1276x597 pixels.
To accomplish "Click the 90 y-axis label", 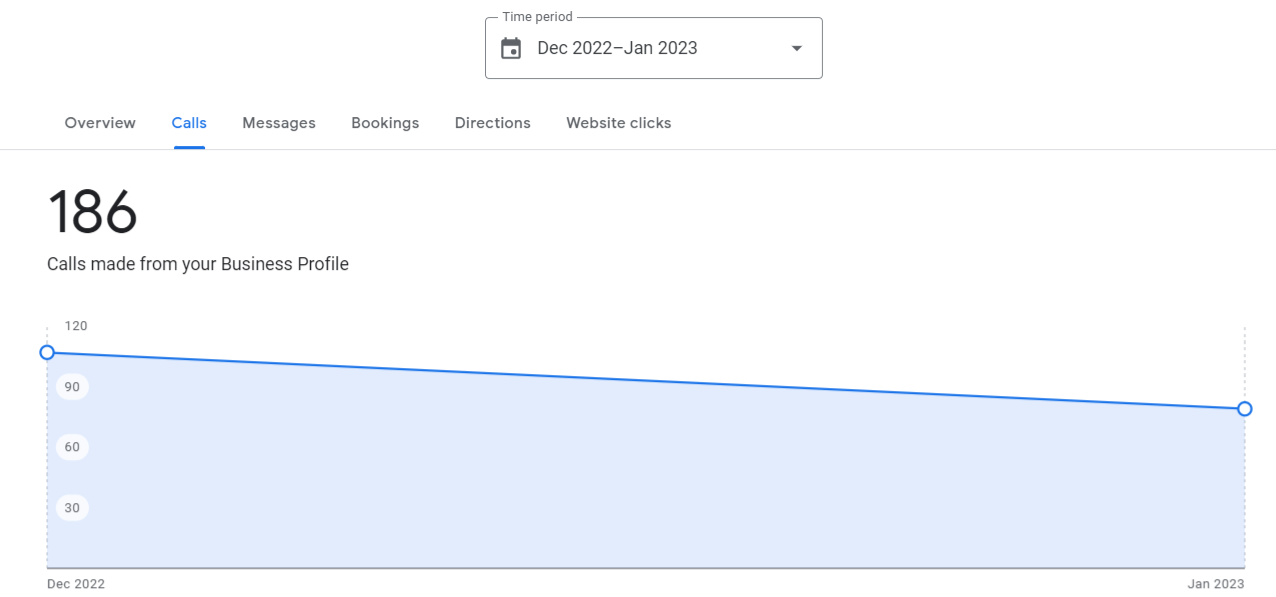I will 72,387.
